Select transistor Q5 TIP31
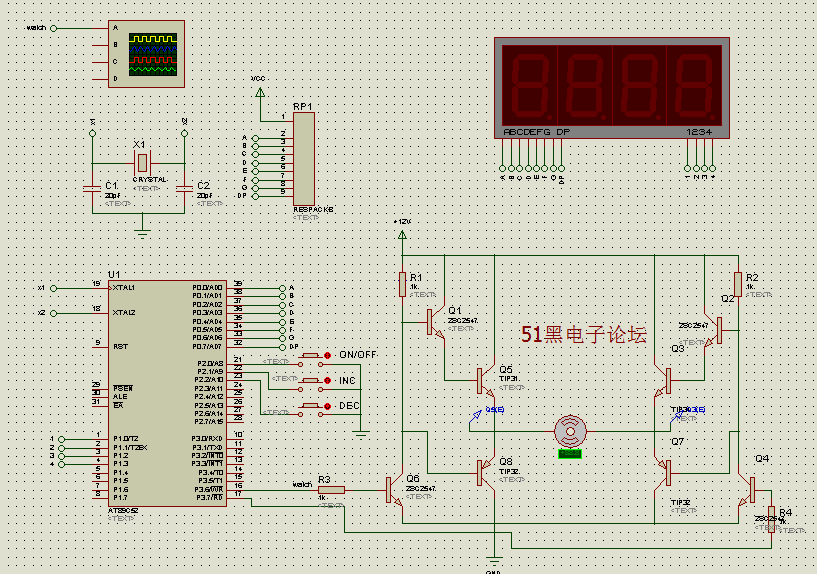 tap(486, 381)
